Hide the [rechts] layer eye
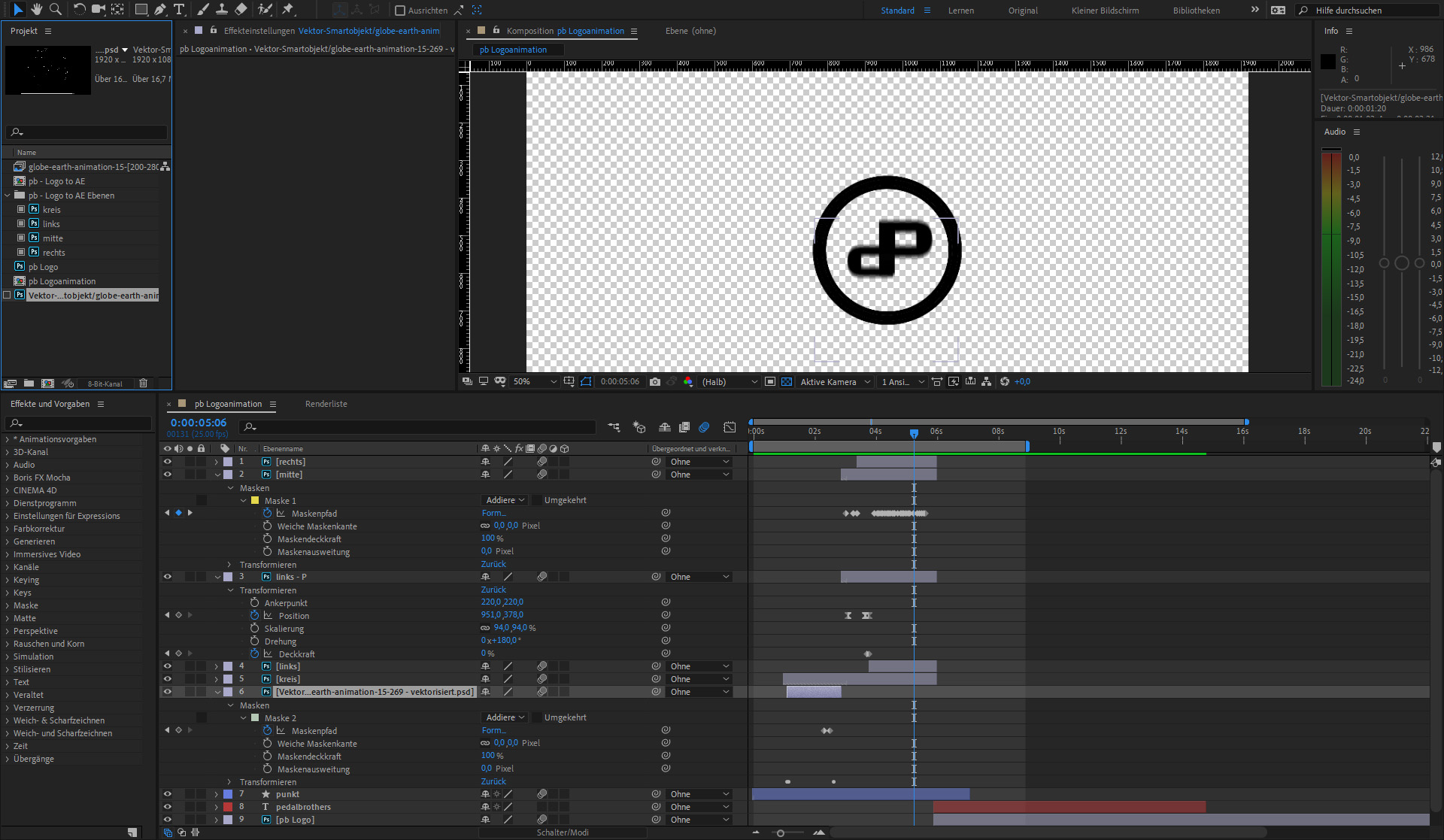This screenshot has width=1444, height=840. pyautogui.click(x=168, y=462)
